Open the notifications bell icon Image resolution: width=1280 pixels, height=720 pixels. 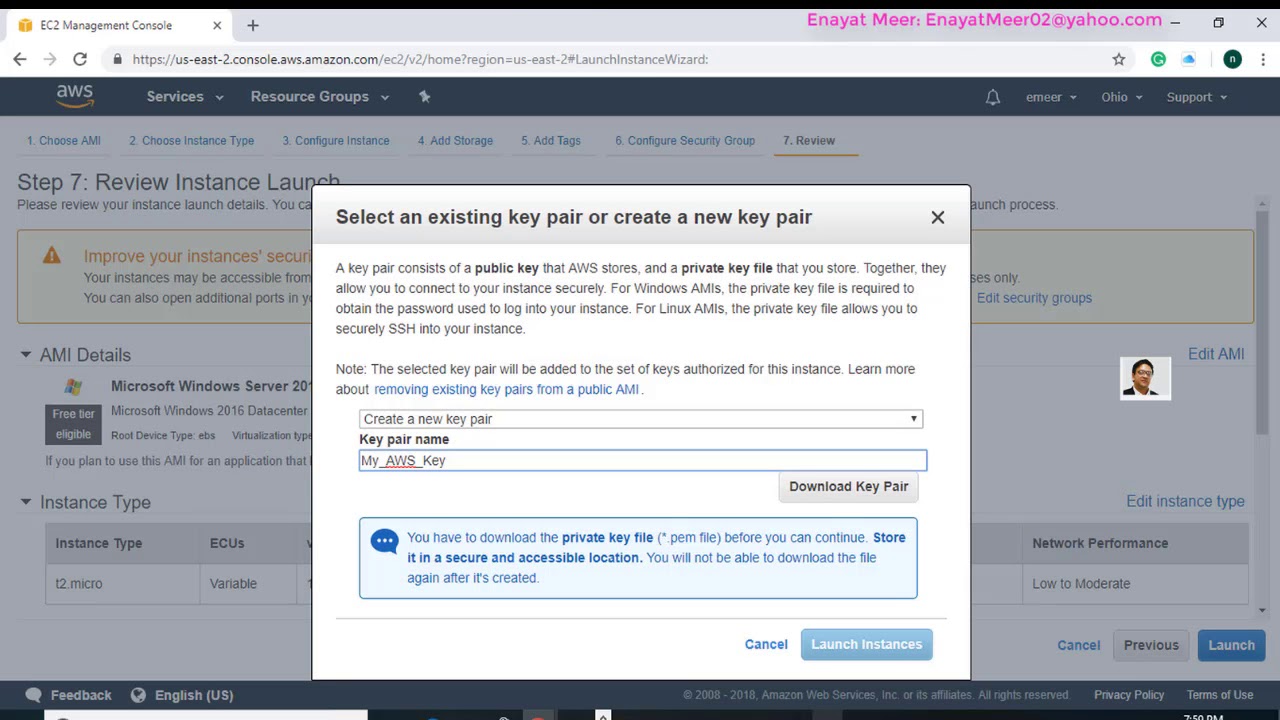pos(993,97)
